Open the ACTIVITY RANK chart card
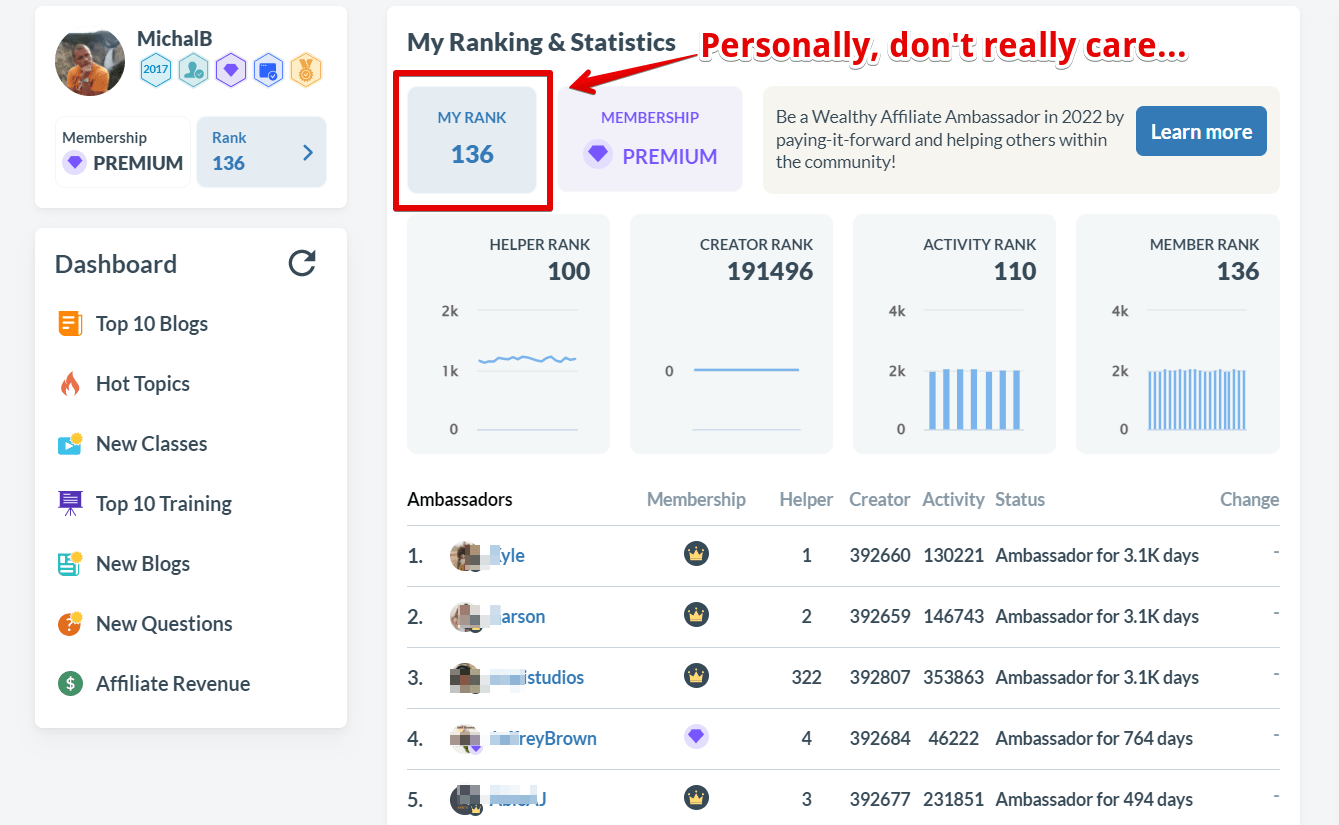Image resolution: width=1339 pixels, height=825 pixels. pos(954,334)
